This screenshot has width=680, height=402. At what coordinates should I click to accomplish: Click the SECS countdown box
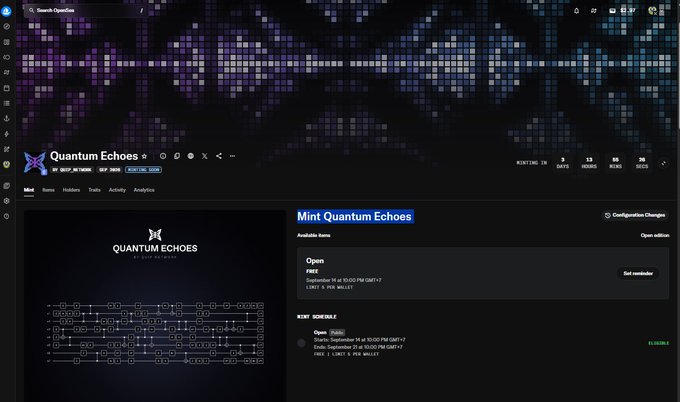point(642,163)
